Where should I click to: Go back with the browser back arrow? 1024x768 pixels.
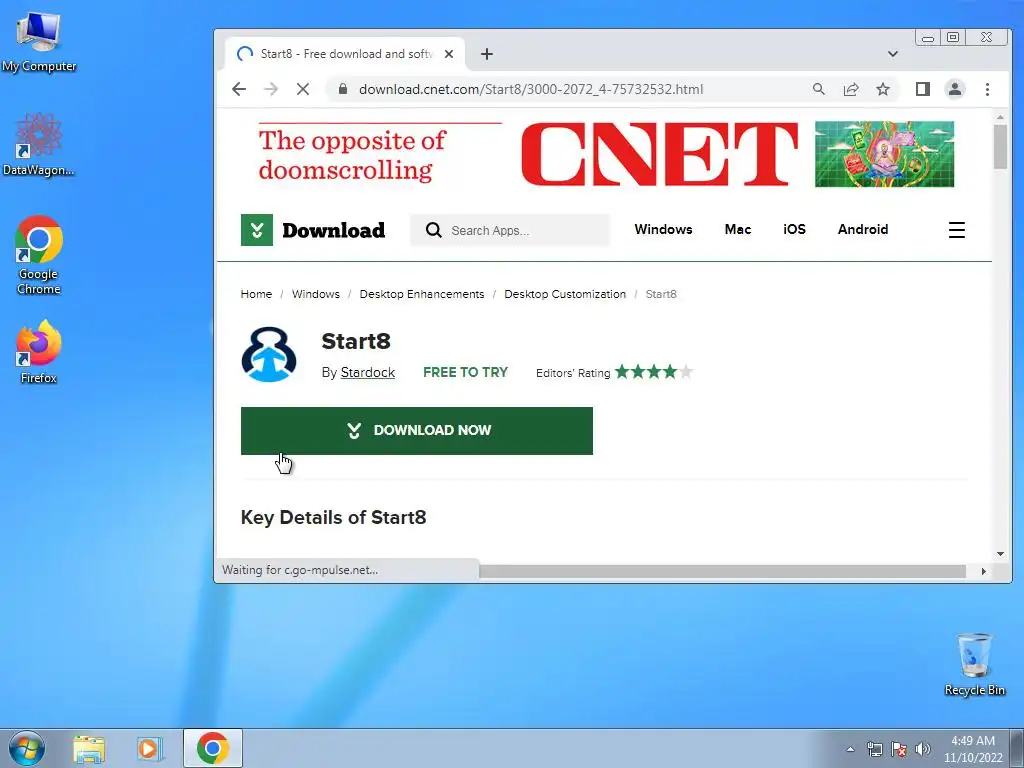pos(239,89)
